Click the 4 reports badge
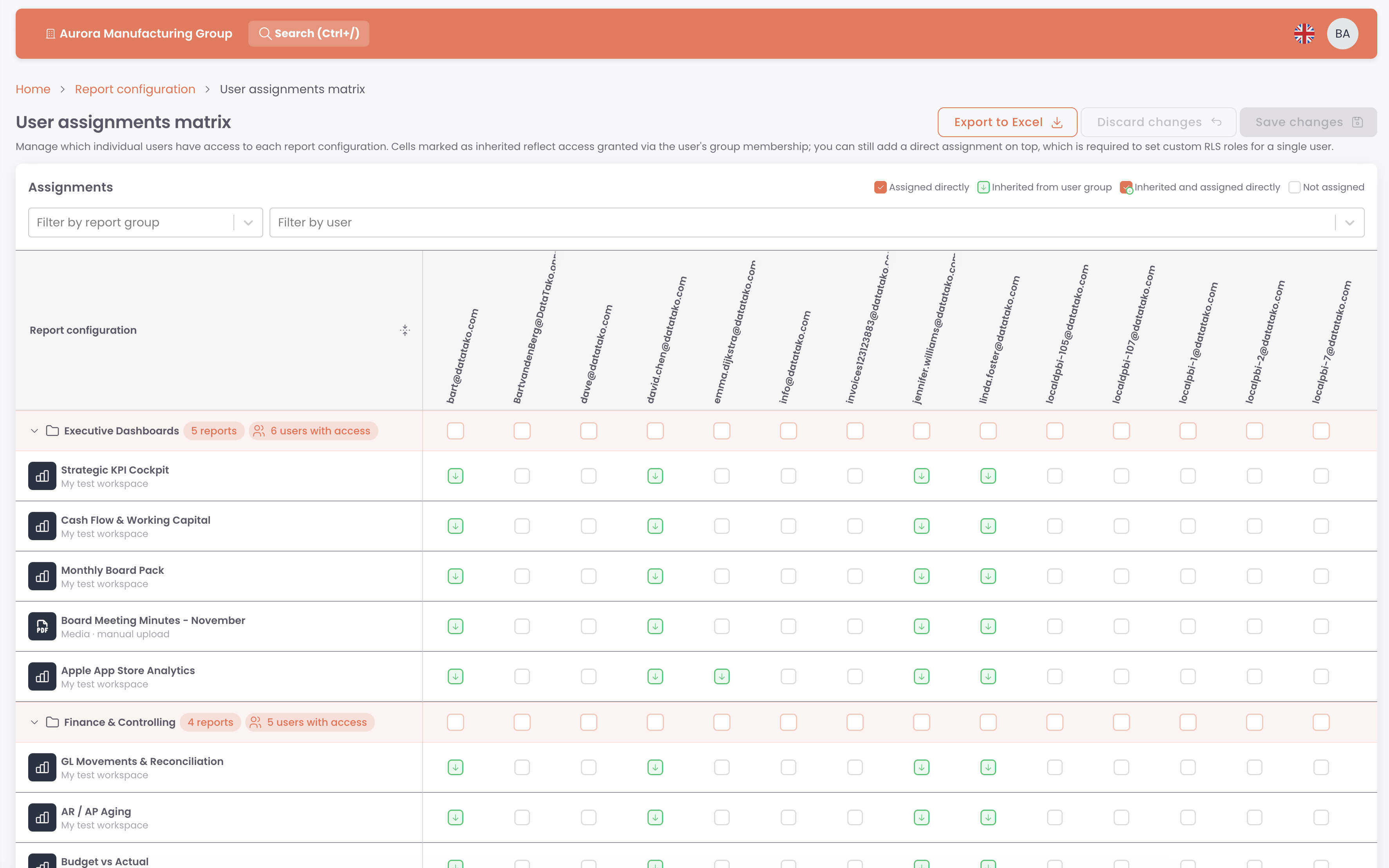This screenshot has width=1389, height=868. point(210,722)
